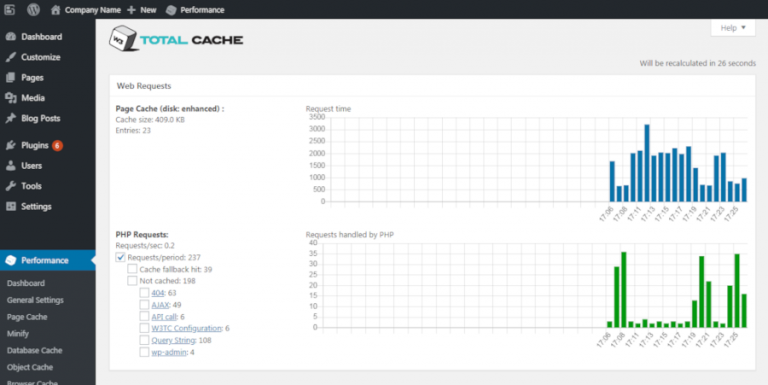
Task: Click the Web Requests panel heading
Action: click(144, 86)
